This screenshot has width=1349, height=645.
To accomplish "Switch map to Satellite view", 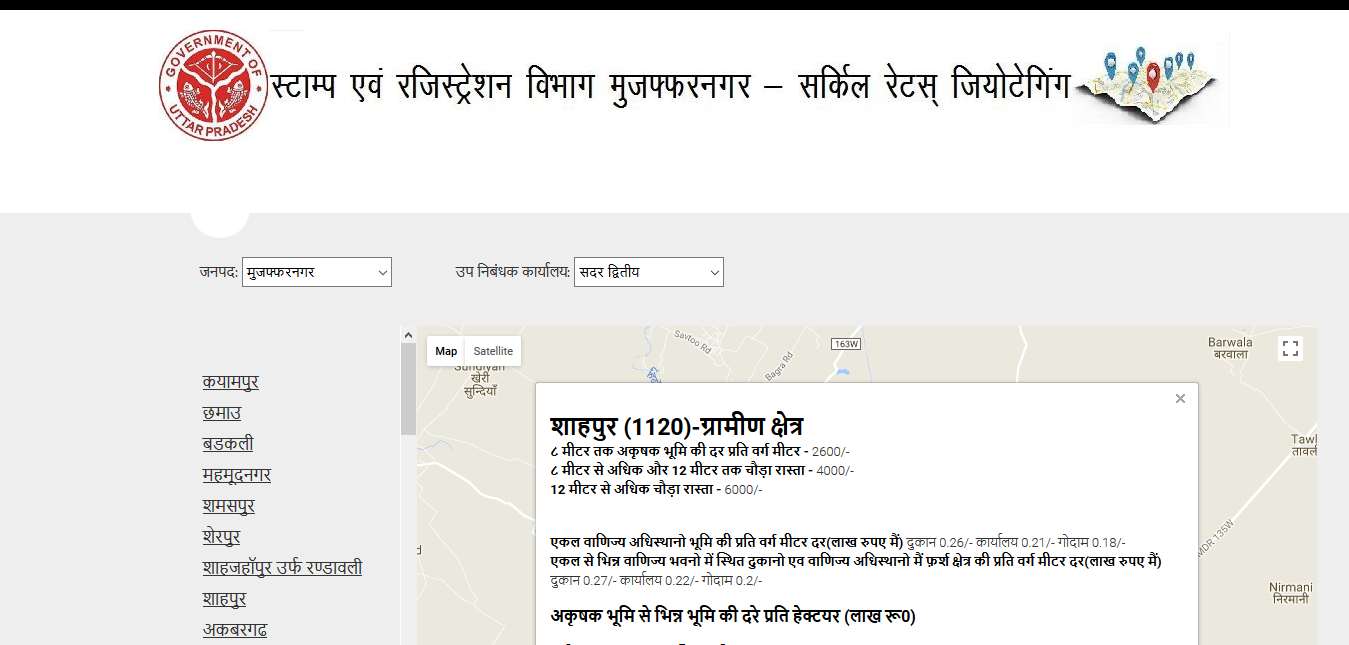I will click(493, 351).
